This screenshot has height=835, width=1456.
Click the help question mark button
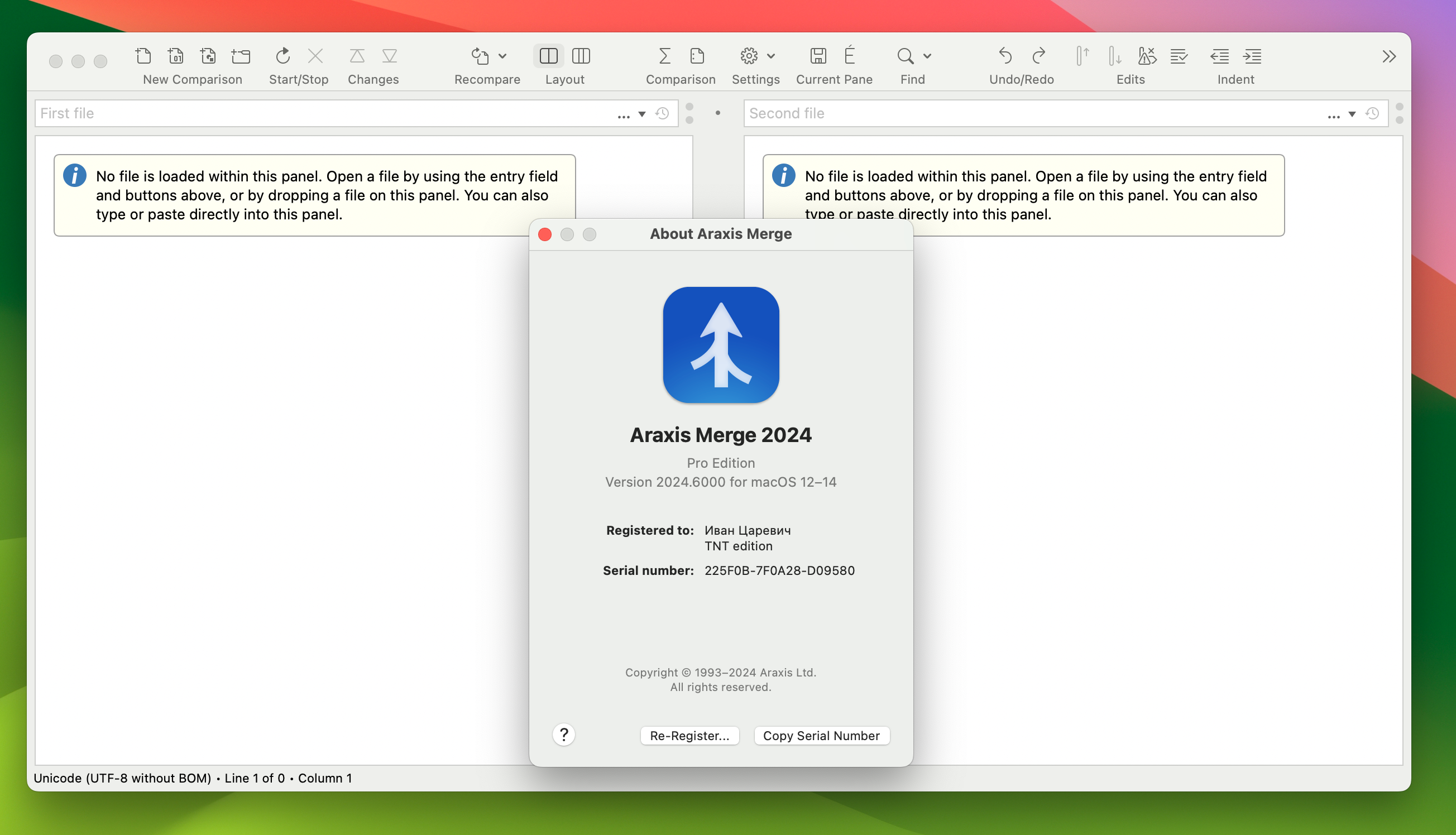[563, 734]
